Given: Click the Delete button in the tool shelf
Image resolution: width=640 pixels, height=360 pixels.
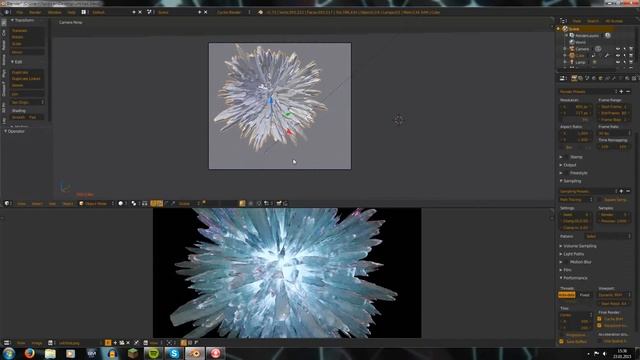Looking at the screenshot, I should (27, 85).
